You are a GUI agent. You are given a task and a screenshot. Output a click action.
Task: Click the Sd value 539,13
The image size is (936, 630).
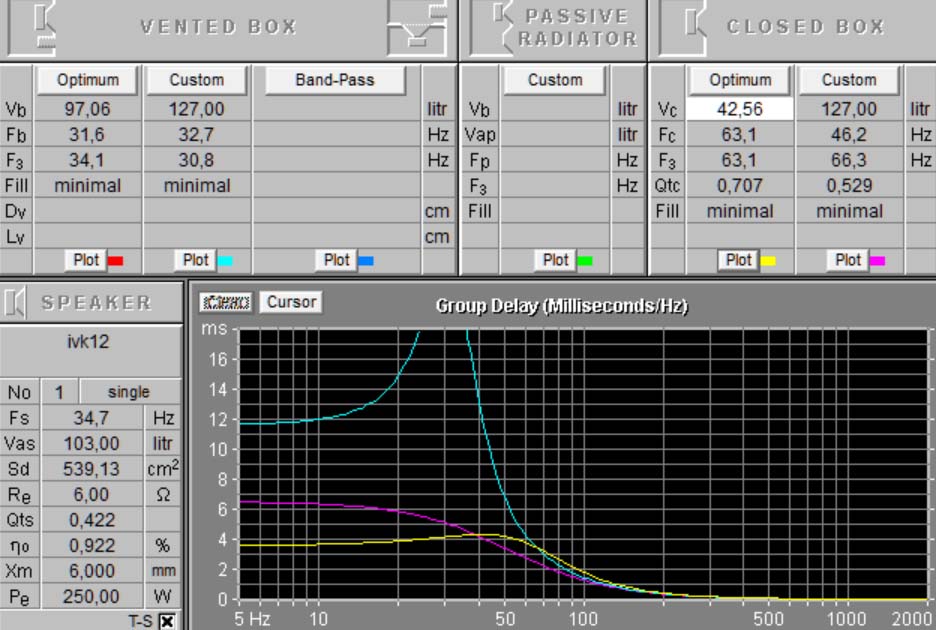91,469
